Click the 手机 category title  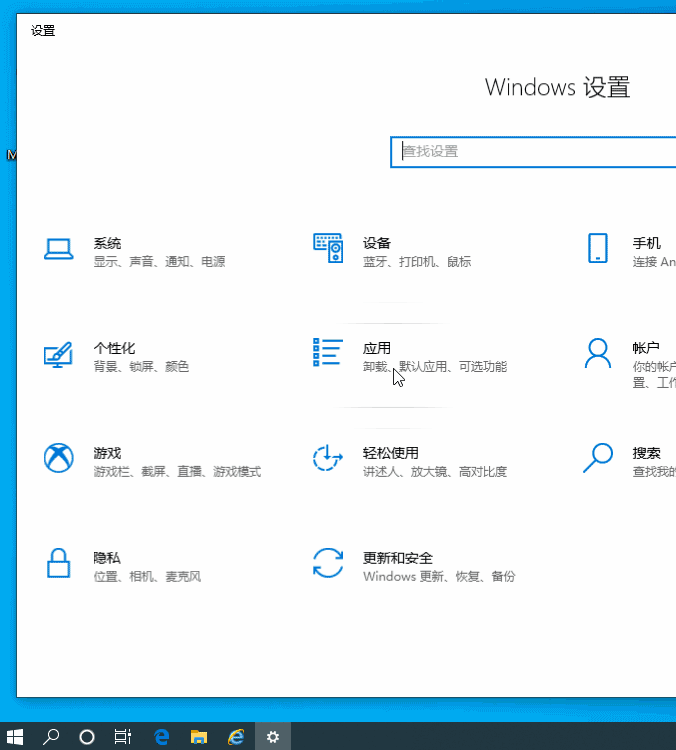pyautogui.click(x=646, y=243)
